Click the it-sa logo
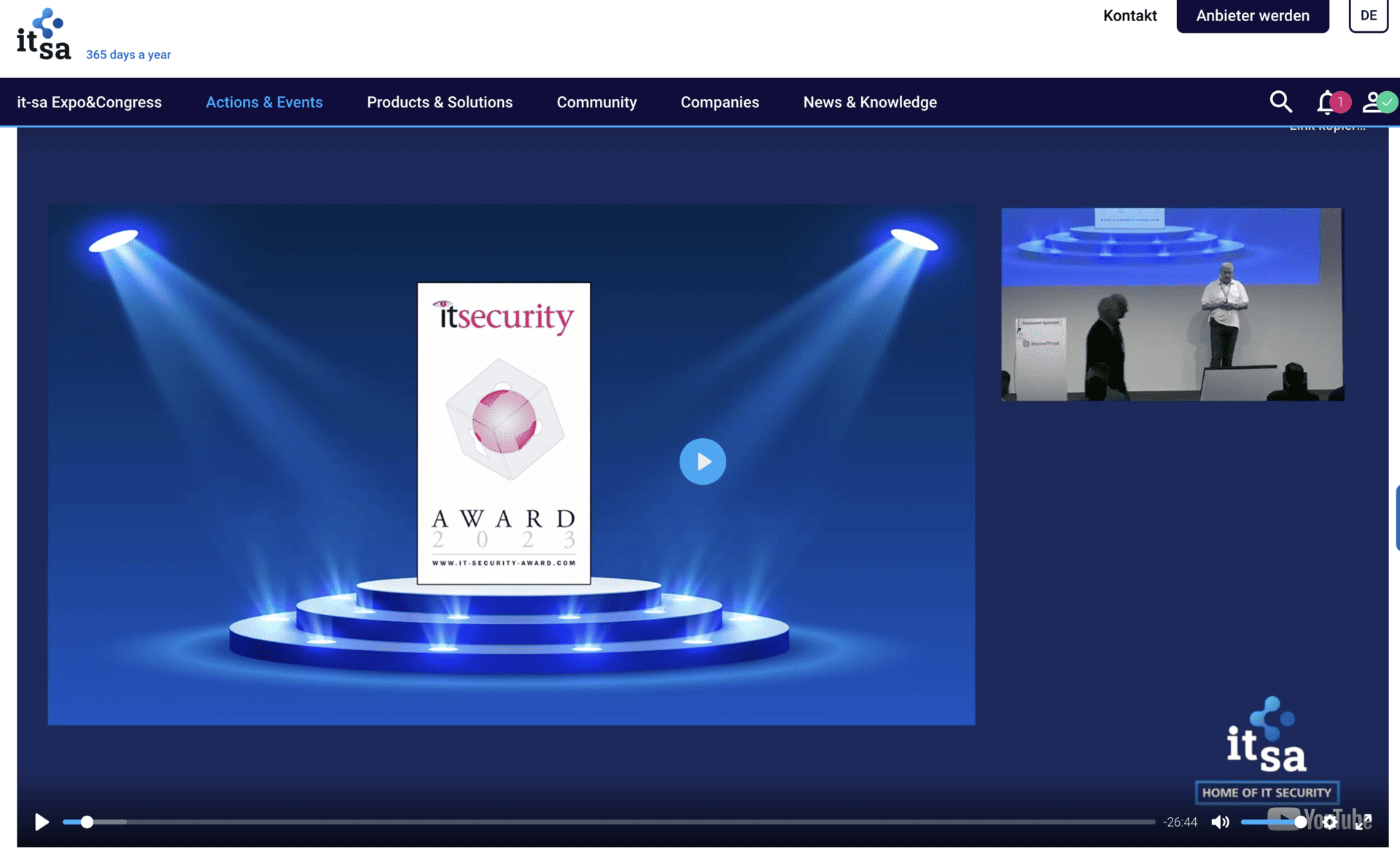Viewport: 1400px width, 858px height. pyautogui.click(x=43, y=32)
